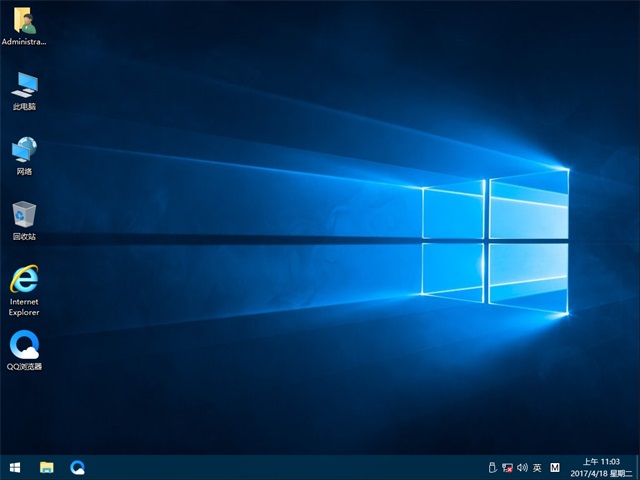
Task: Select the QQ浏览器 desktop shortcut
Action: tap(25, 345)
